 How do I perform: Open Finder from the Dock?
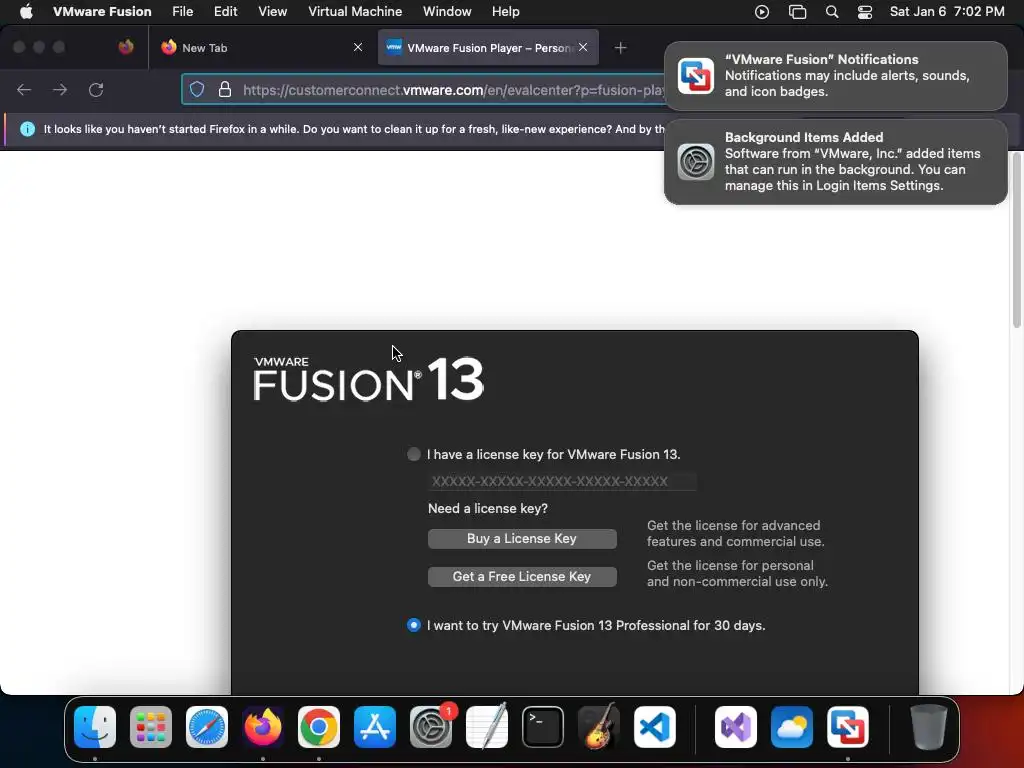[x=95, y=727]
